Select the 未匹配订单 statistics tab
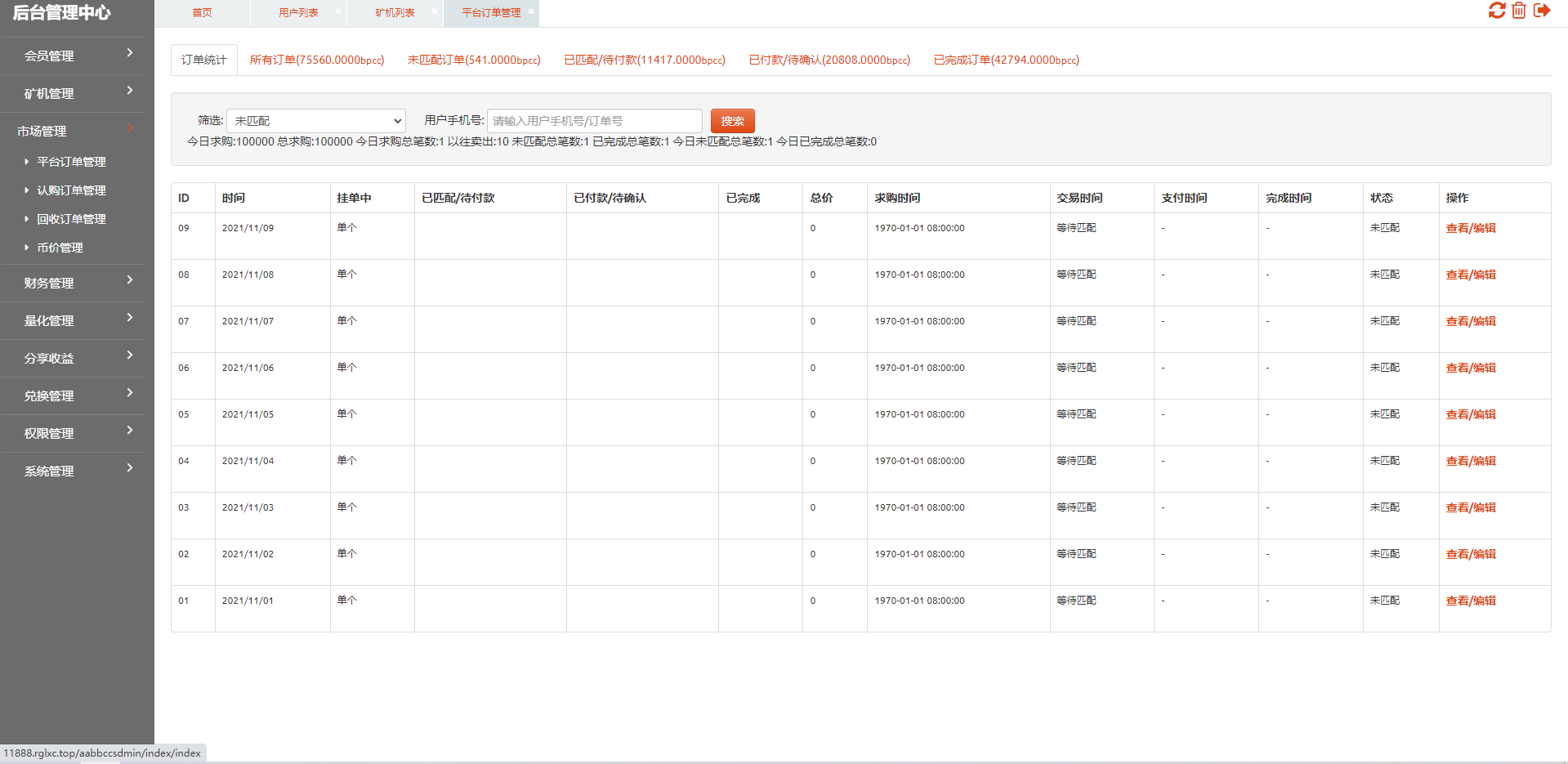The width and height of the screenshot is (1568, 764). 474,60
